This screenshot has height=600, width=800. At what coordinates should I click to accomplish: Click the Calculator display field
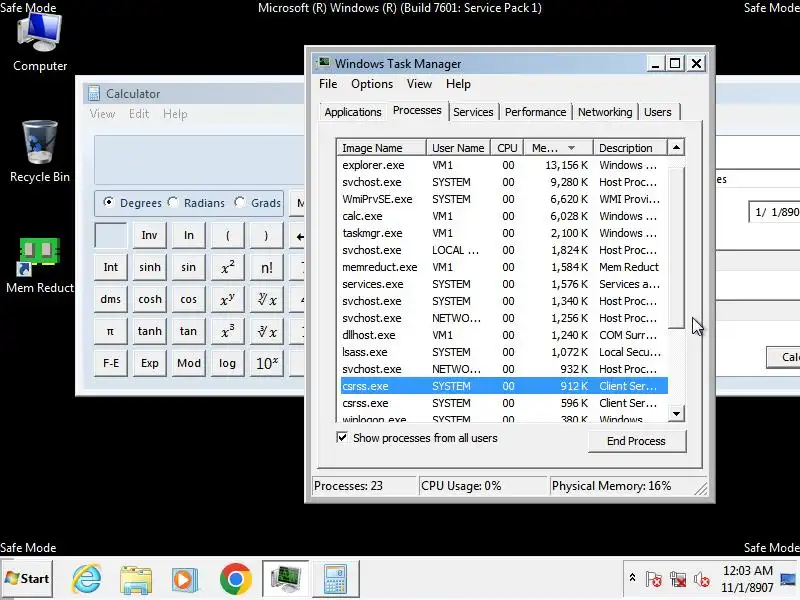[x=199, y=160]
